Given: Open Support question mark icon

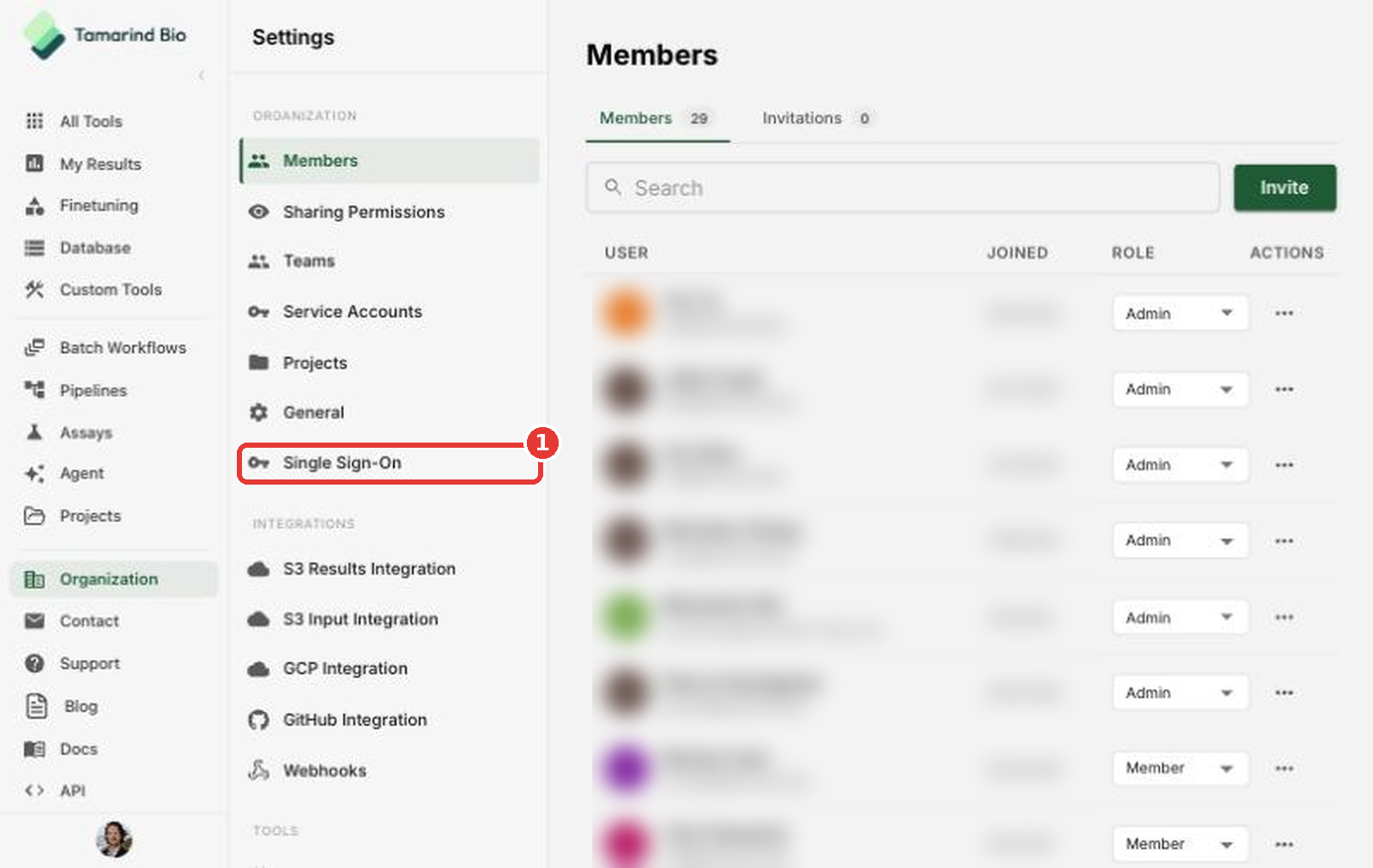Looking at the screenshot, I should tap(34, 663).
